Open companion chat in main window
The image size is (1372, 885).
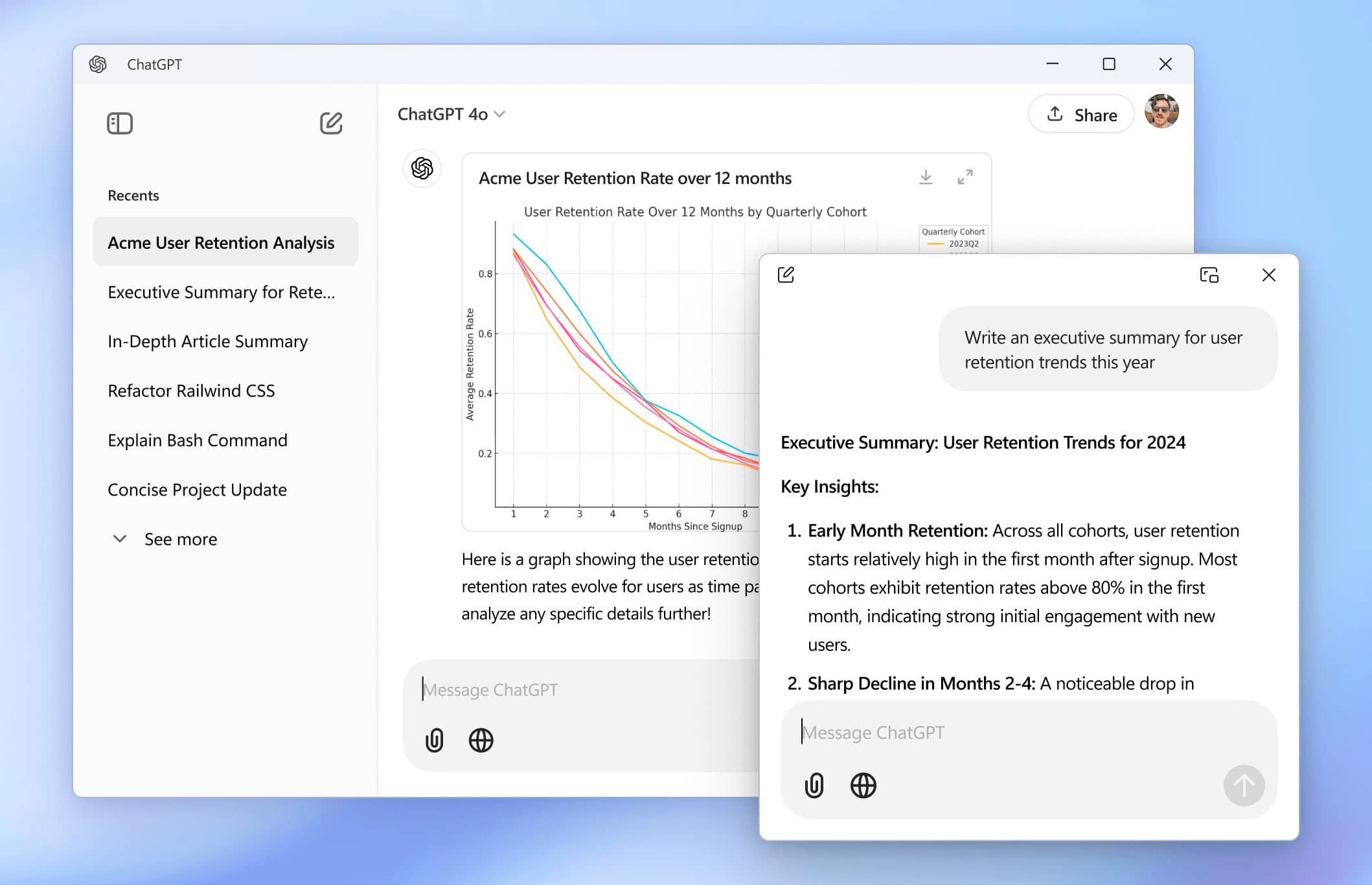pos(1209,275)
